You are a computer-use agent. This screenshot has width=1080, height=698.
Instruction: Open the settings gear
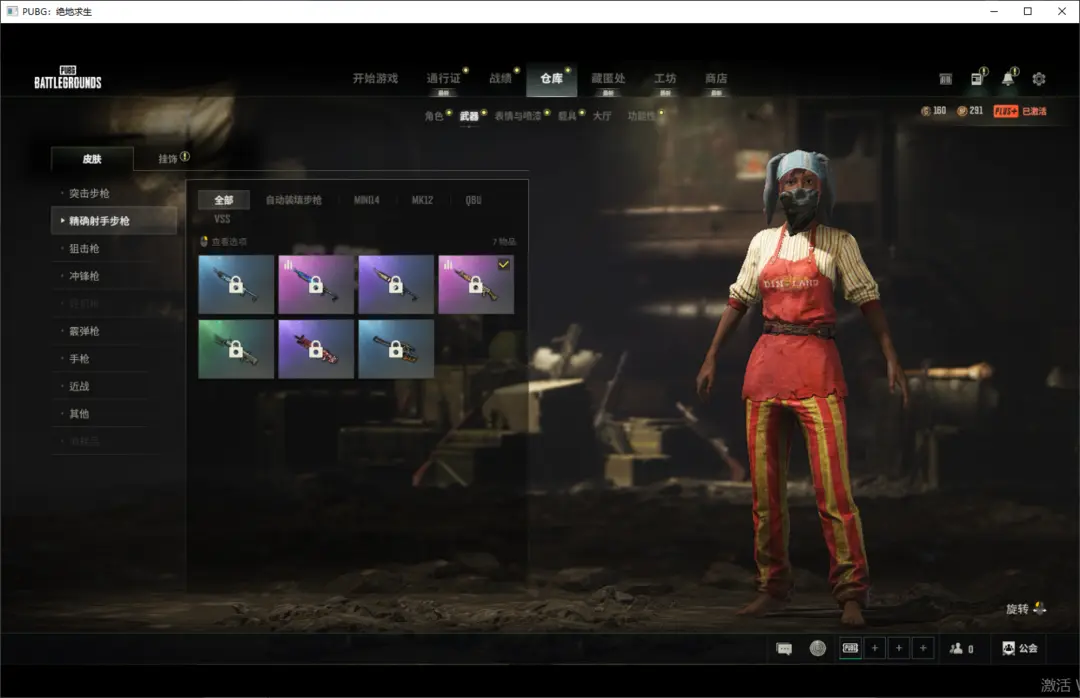(1039, 79)
